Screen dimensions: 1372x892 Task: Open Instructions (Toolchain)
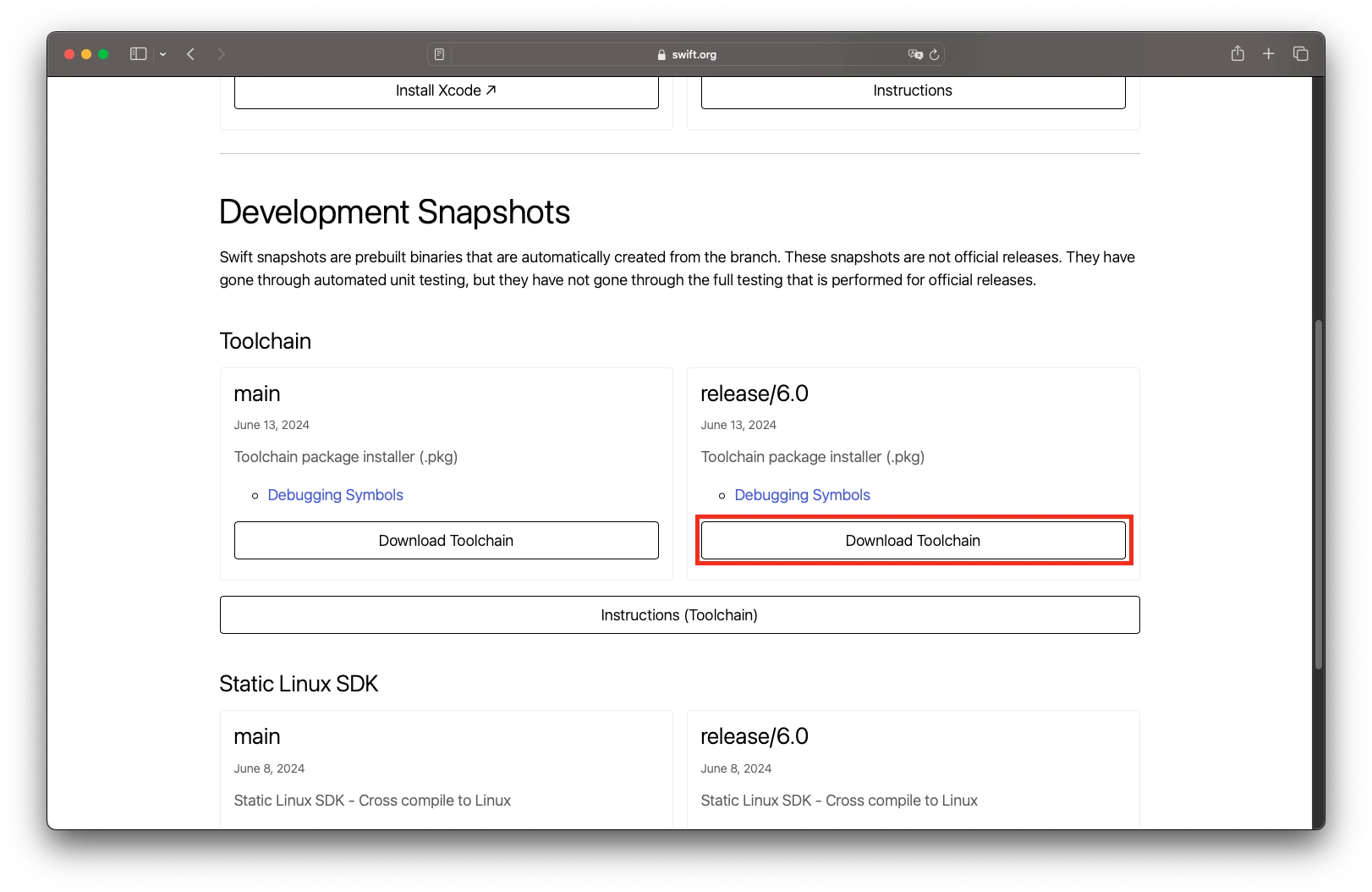coord(679,614)
